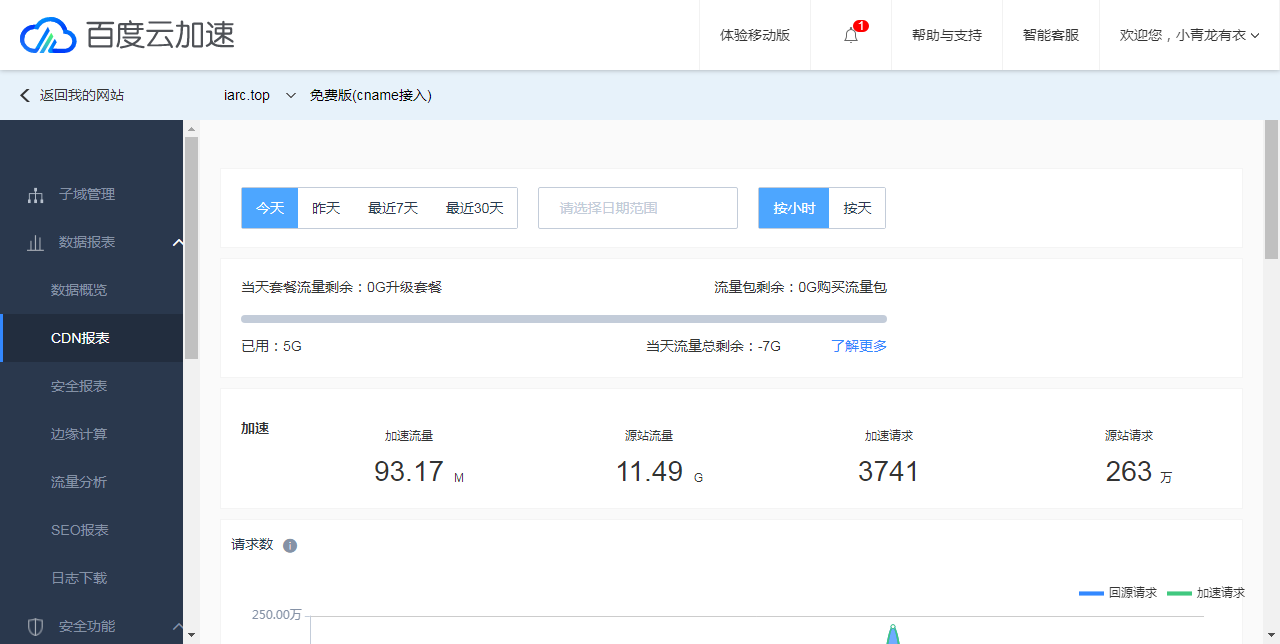Click the 263 源站请求 value
The width and height of the screenshot is (1280, 644).
[1129, 471]
